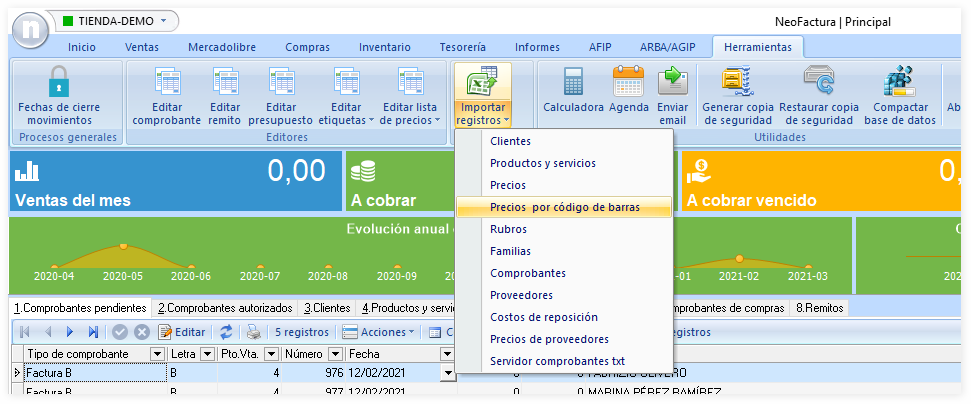Open the Letra column filter dropdown
The width and height of the screenshot is (971, 404).
pos(207,354)
